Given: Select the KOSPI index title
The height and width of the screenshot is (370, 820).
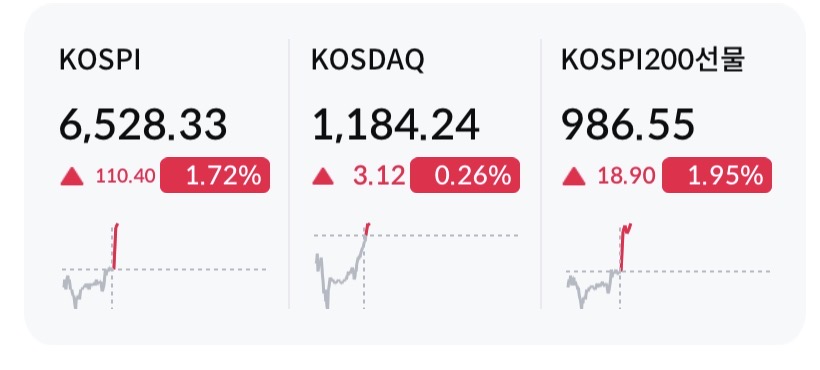Looking at the screenshot, I should (100, 60).
